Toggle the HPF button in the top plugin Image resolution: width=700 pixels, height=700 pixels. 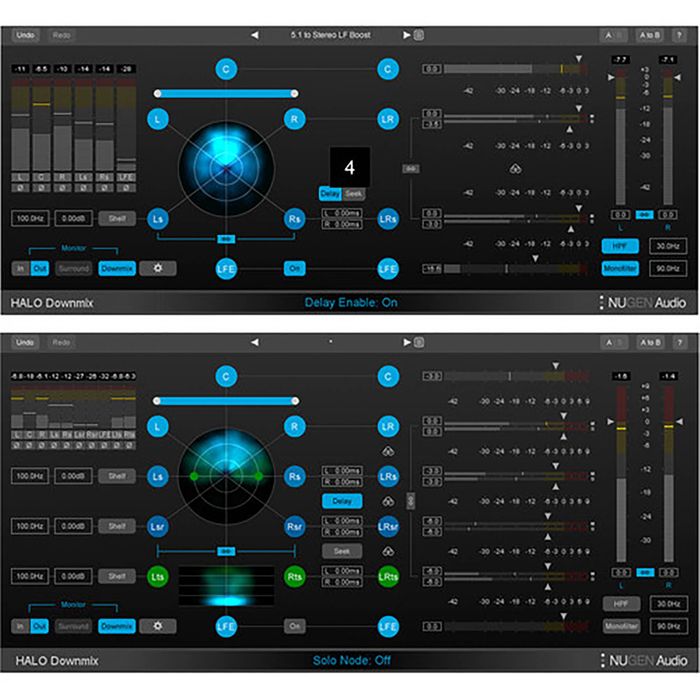tap(620, 245)
